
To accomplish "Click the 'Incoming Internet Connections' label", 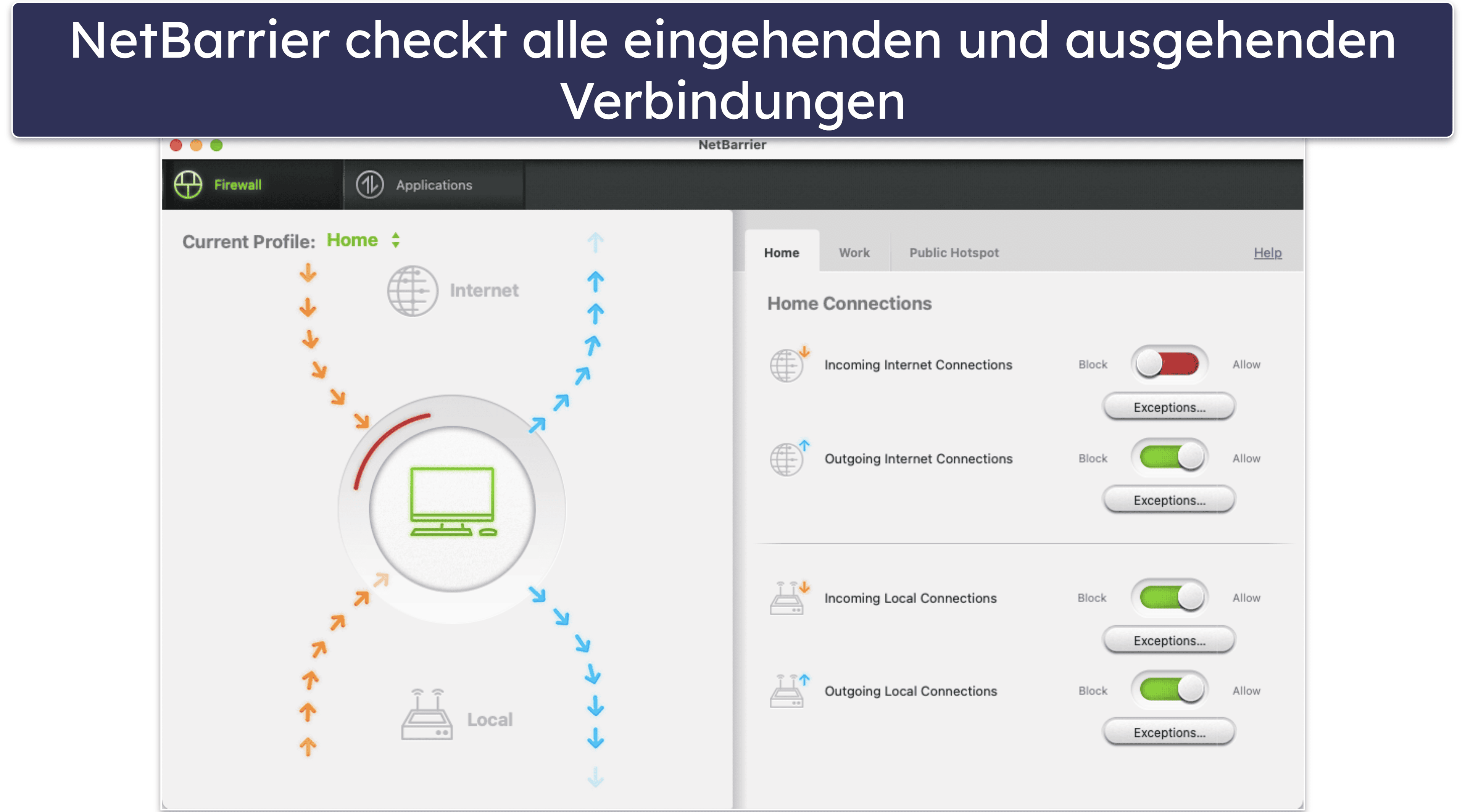I will click(918, 364).
